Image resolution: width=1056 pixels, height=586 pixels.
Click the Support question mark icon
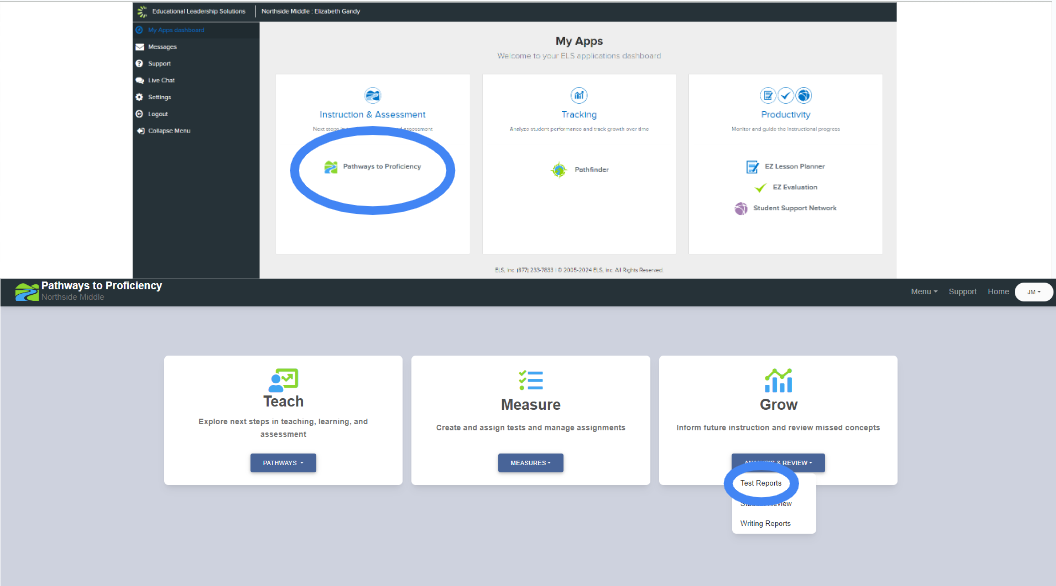[x=139, y=63]
